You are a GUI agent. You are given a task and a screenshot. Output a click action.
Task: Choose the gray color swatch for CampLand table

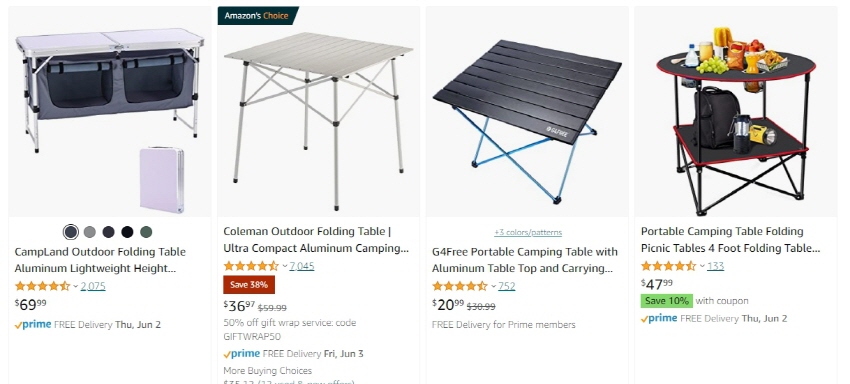coord(90,232)
